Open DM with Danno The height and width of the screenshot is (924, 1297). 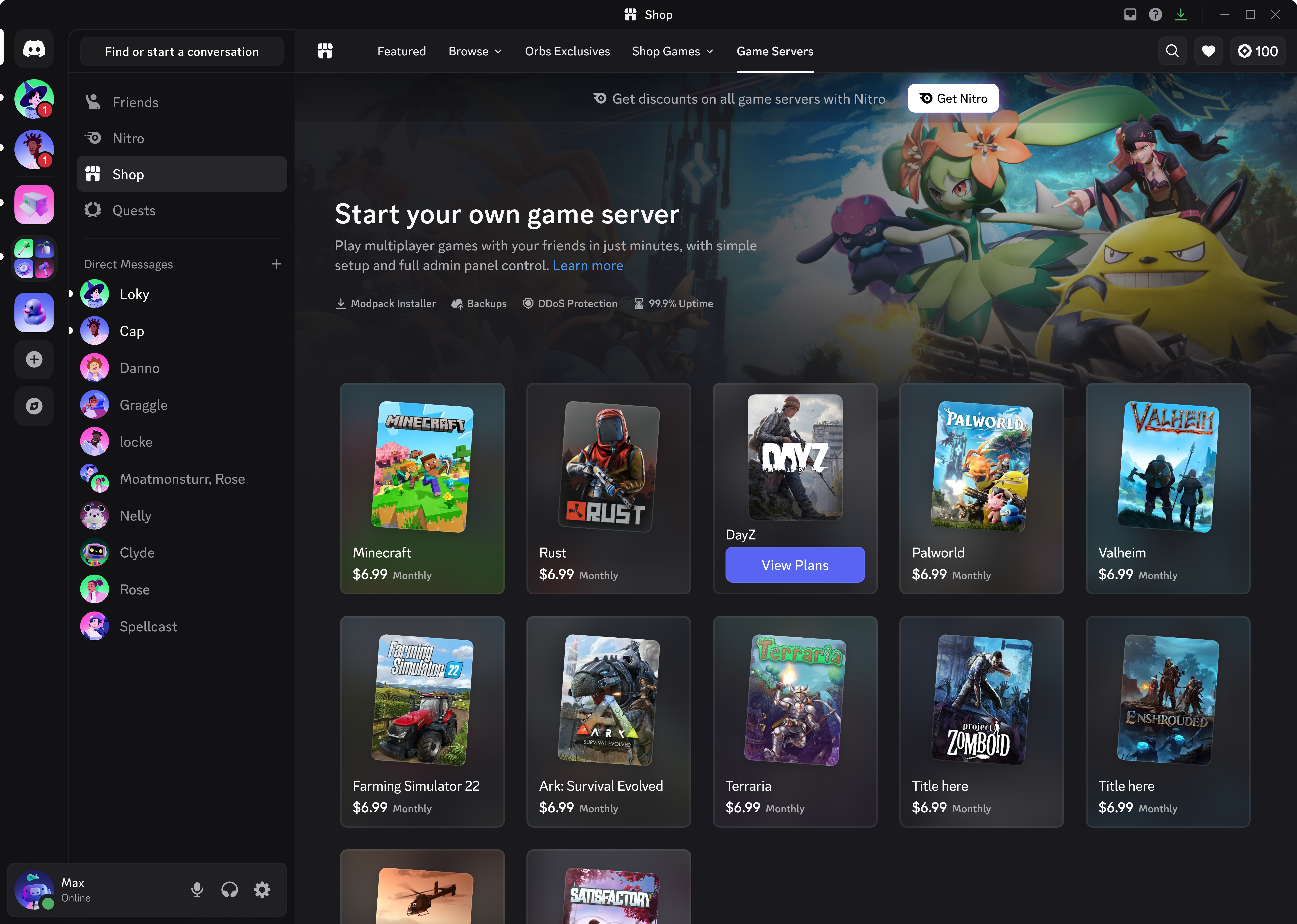pos(182,368)
